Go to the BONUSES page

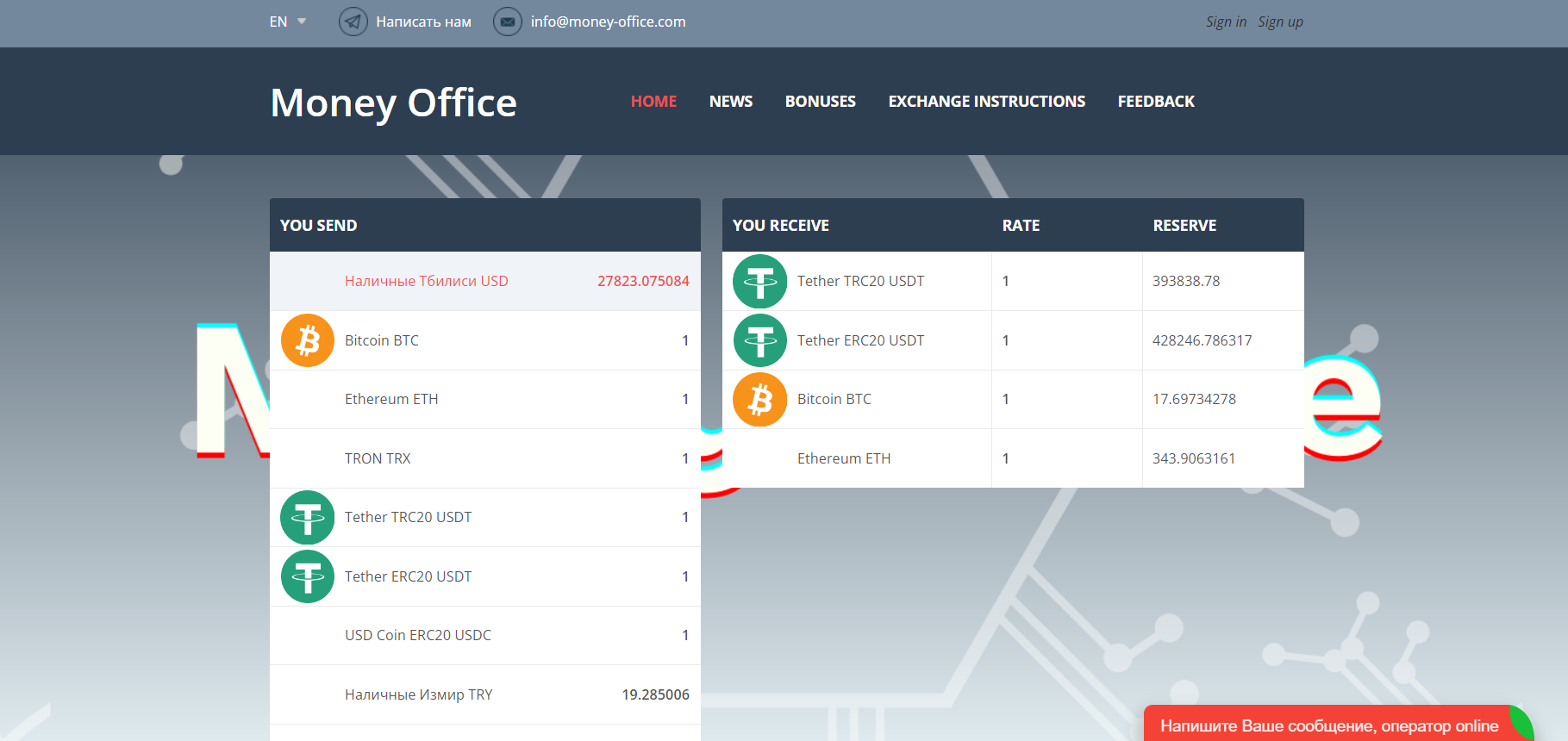click(820, 102)
